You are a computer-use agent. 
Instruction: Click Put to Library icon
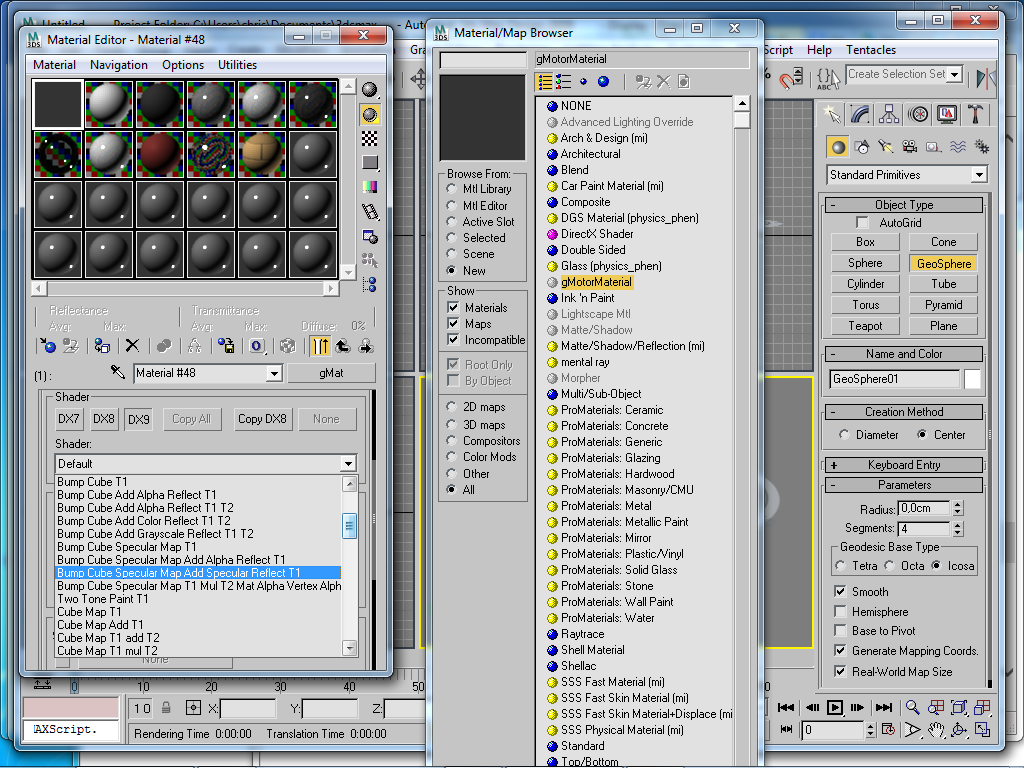pos(226,345)
